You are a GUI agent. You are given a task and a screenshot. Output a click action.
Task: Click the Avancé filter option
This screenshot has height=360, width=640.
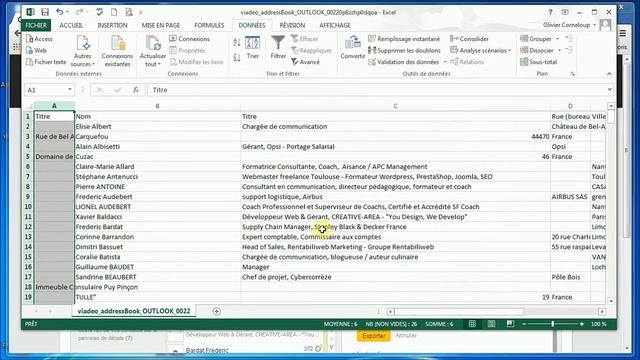tap(305, 62)
